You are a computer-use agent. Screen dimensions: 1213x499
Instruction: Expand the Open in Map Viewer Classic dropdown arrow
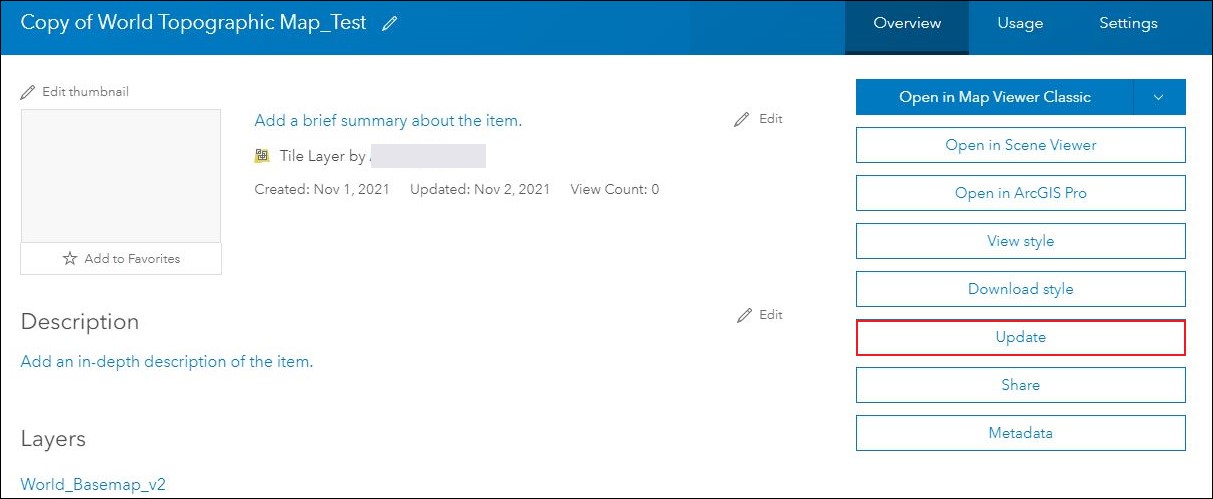(x=1159, y=97)
